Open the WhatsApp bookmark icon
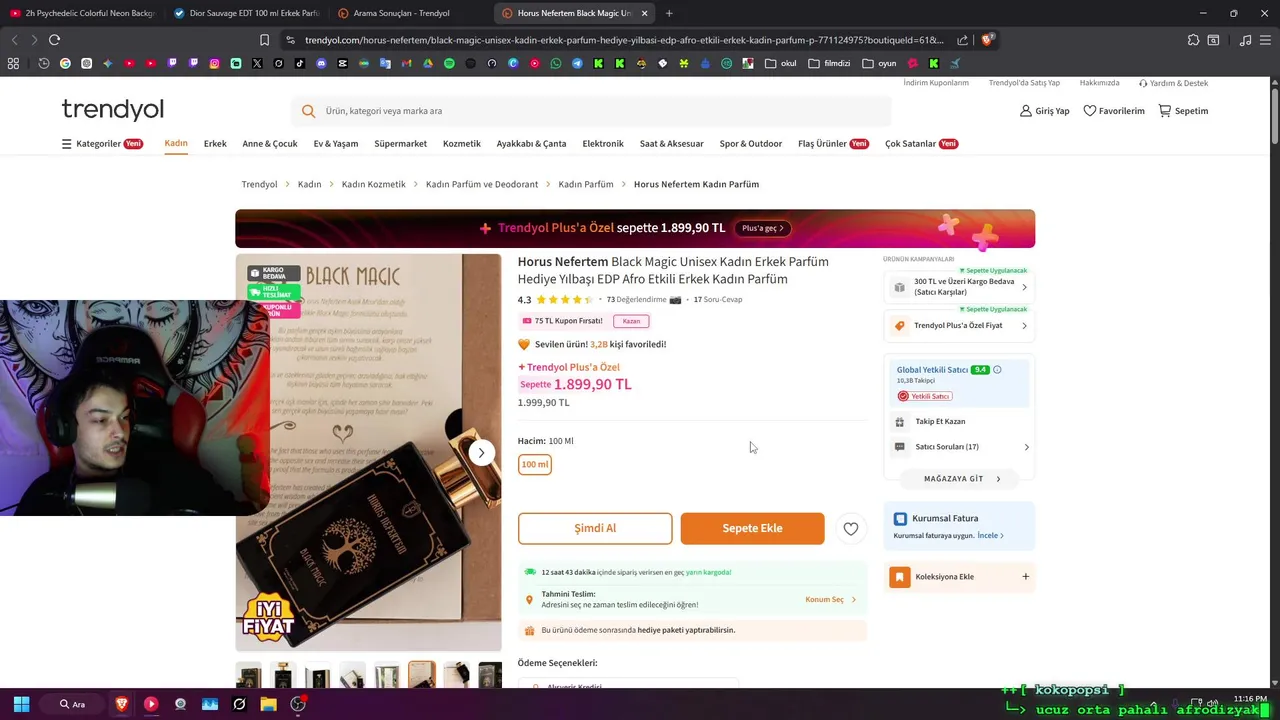 pyautogui.click(x=556, y=63)
